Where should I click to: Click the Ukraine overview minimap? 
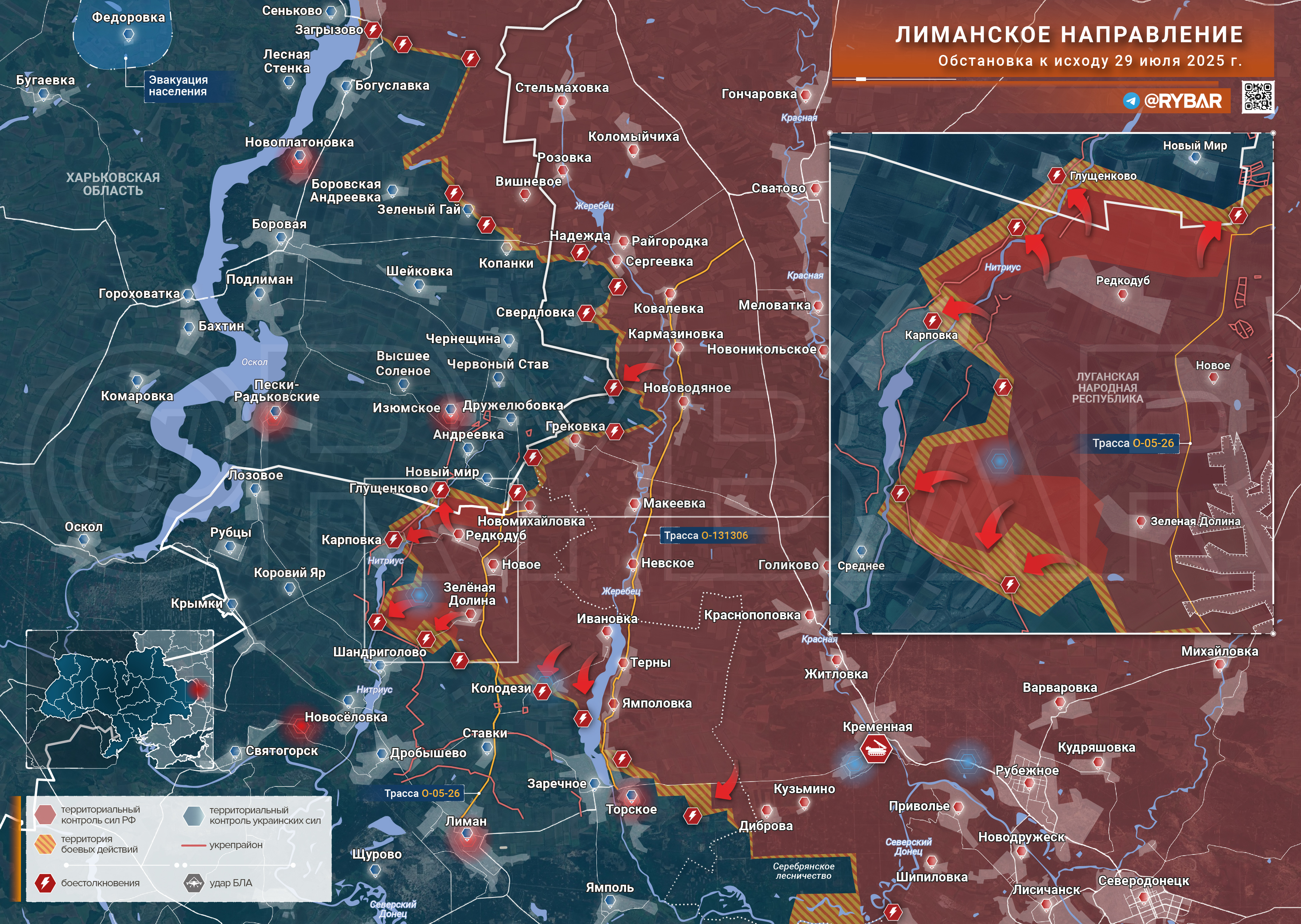point(120,699)
